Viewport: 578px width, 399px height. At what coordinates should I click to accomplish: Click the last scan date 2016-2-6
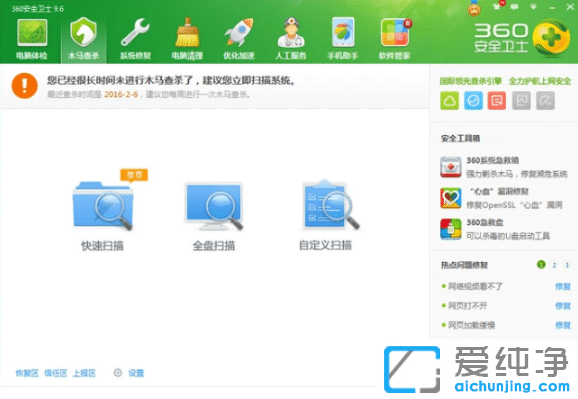click(121, 94)
